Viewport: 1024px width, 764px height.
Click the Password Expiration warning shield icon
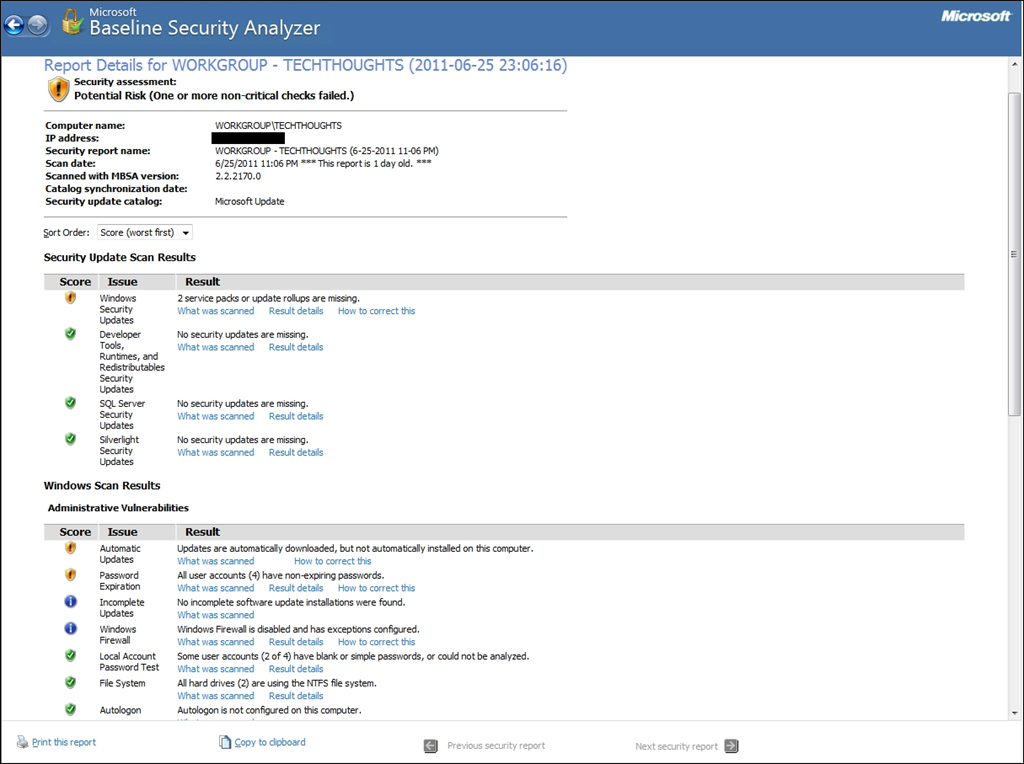[71, 575]
